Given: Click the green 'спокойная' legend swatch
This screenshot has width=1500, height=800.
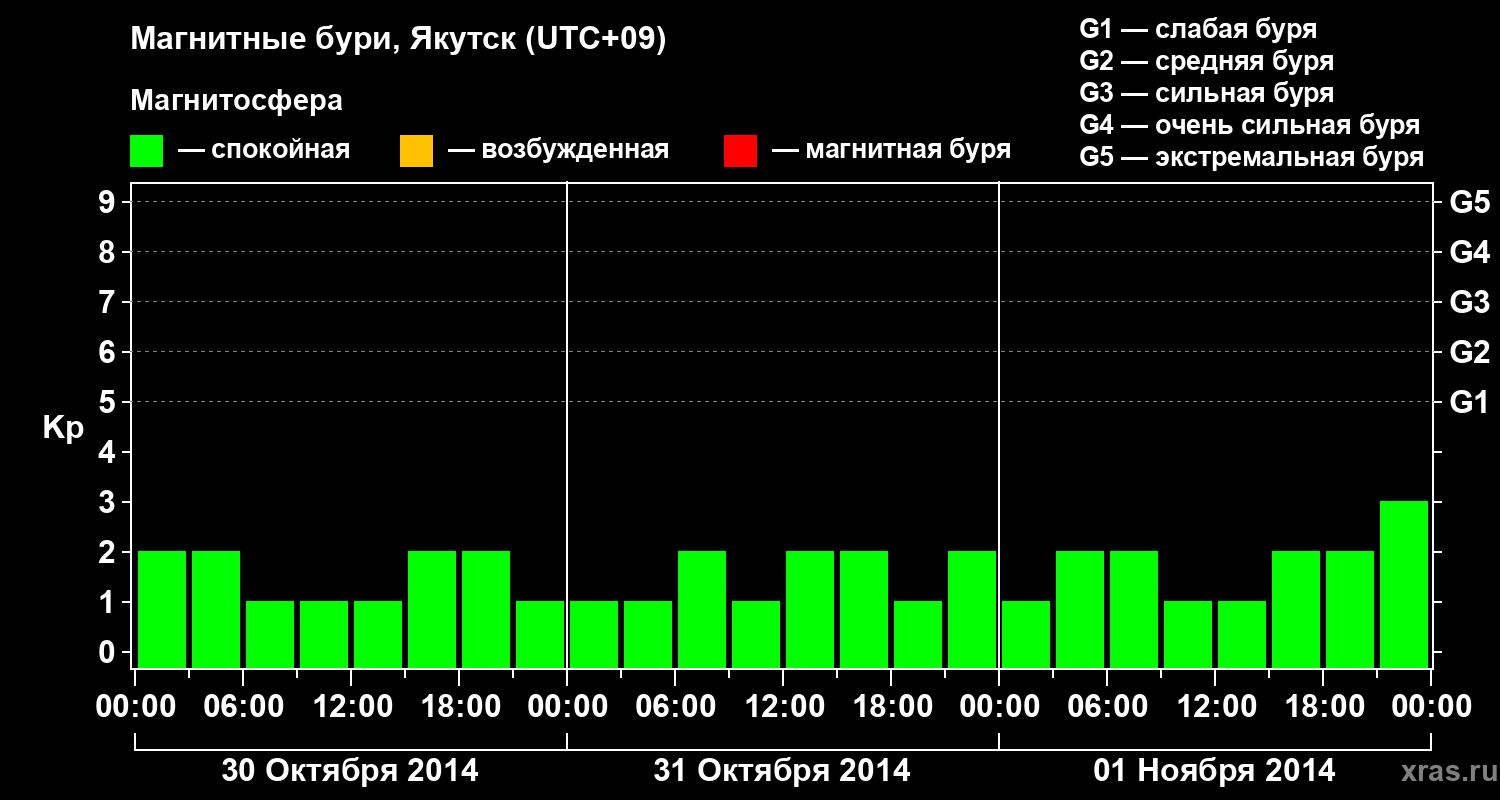Looking at the screenshot, I should [x=147, y=151].
